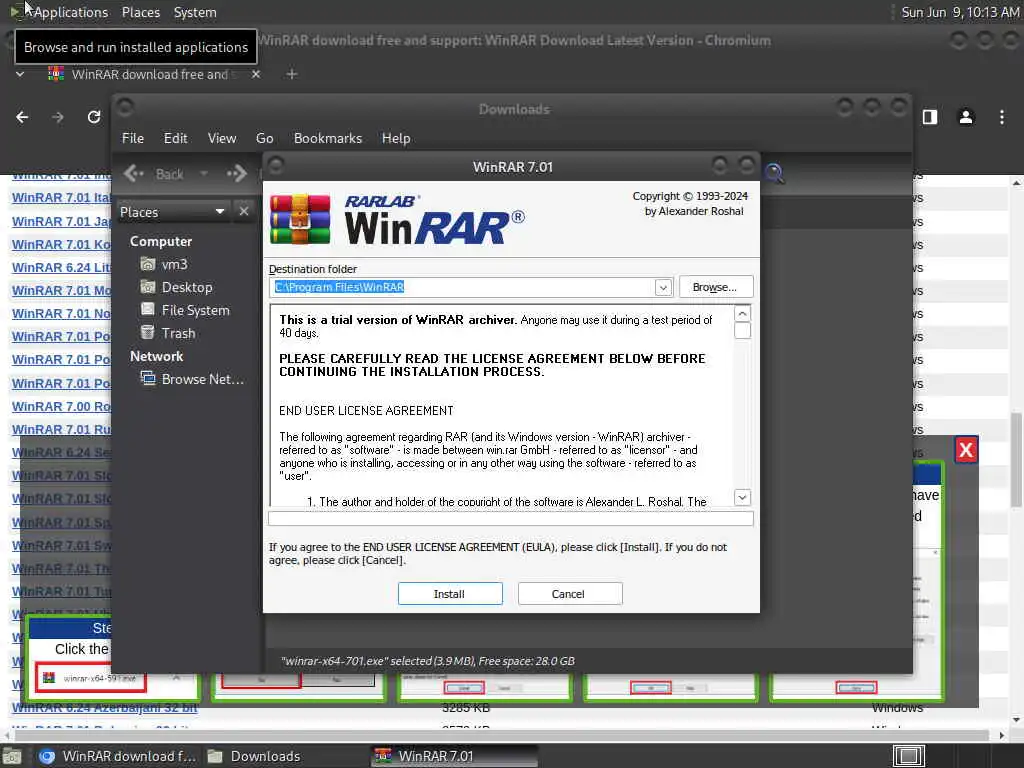Open the Bookmarks menu in Downloads window
Screen dimensions: 1024x768
[328, 138]
